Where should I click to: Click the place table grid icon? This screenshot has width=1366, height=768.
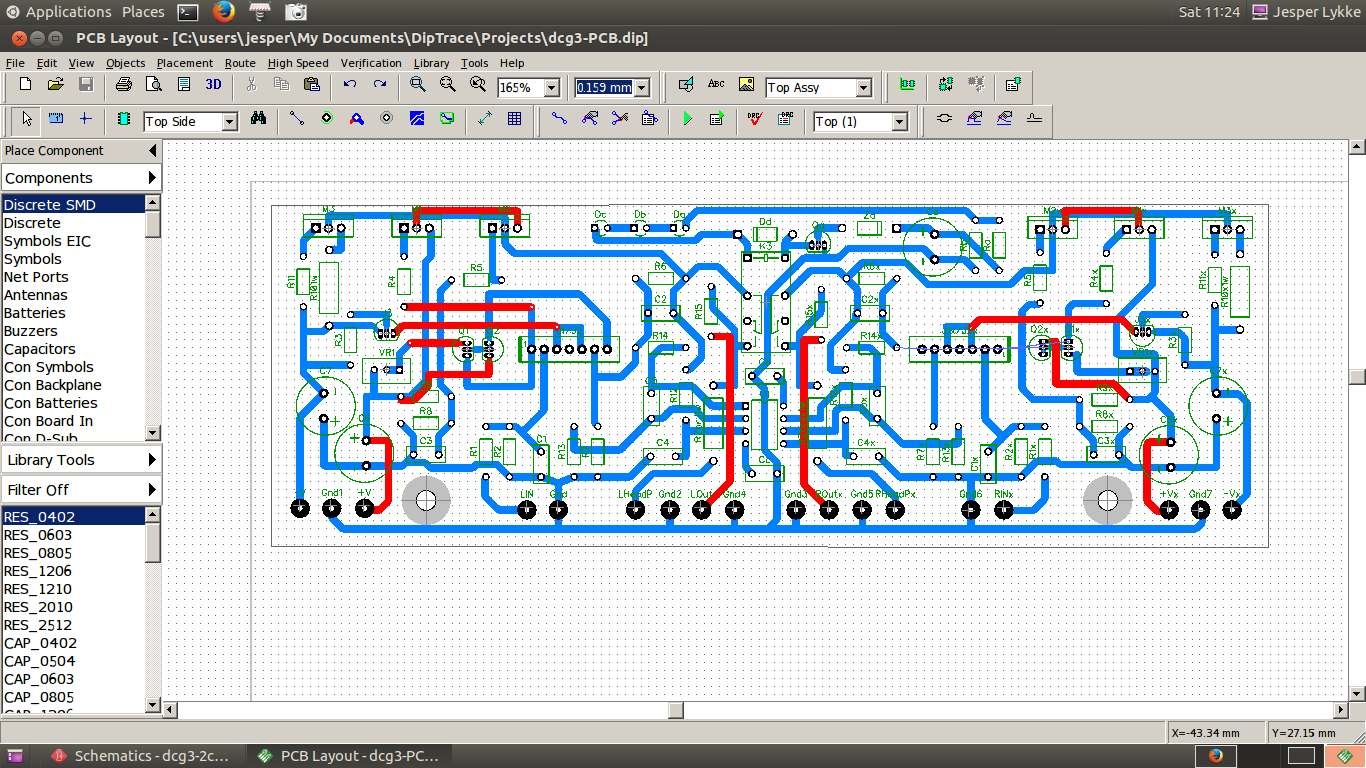pyautogui.click(x=514, y=119)
